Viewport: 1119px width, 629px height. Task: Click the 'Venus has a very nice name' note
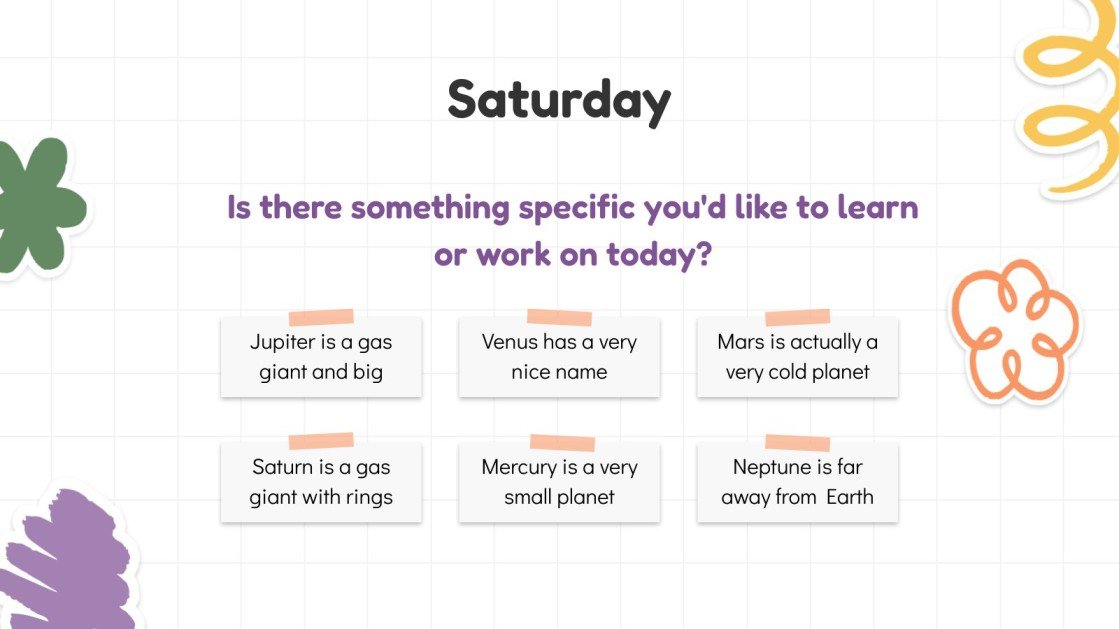tap(559, 357)
